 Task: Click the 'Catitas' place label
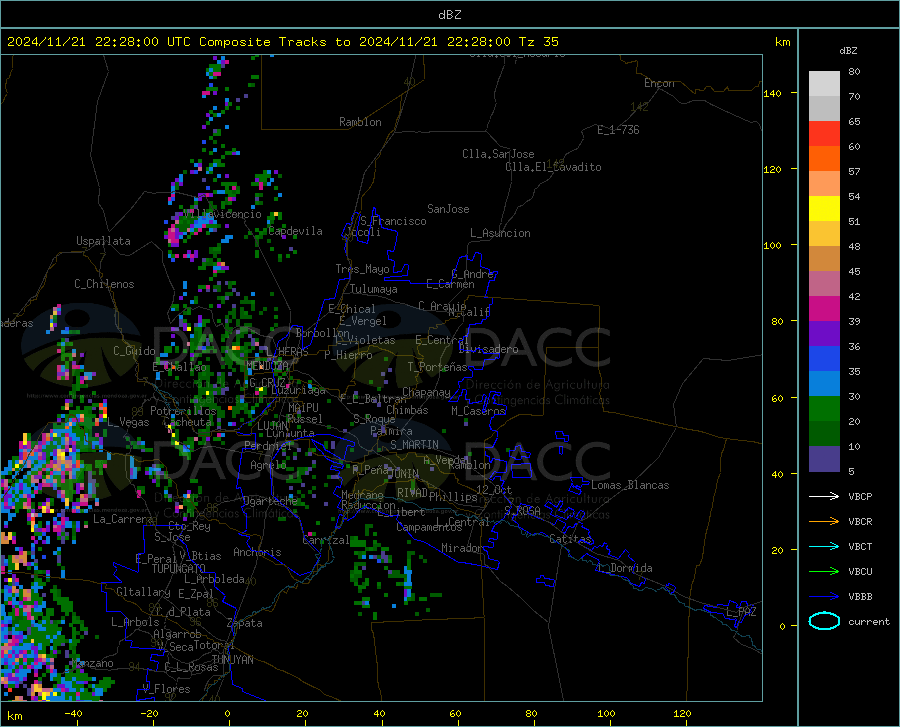(x=570, y=539)
